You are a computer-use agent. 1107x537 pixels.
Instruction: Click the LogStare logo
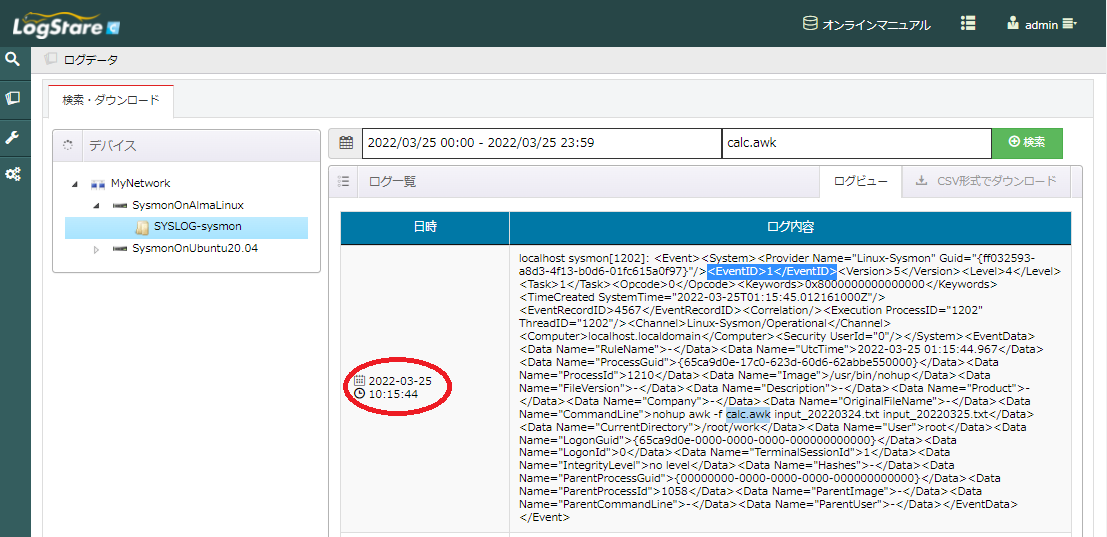(x=66, y=25)
